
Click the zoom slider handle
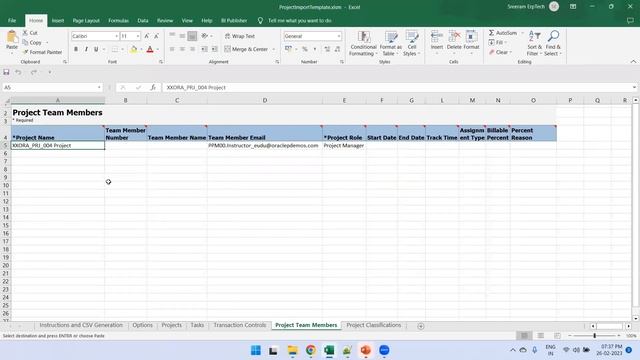click(x=594, y=336)
